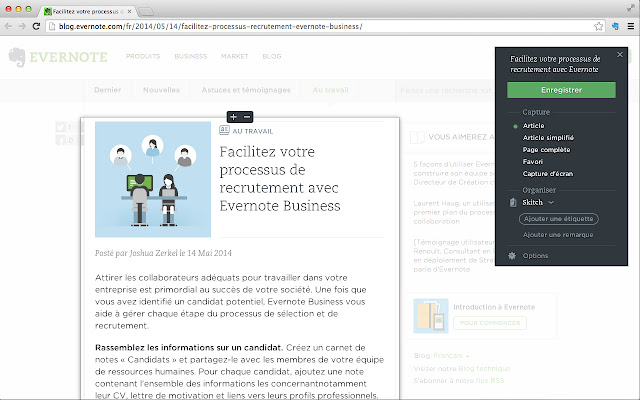Open the MARKET menu item

point(234,56)
